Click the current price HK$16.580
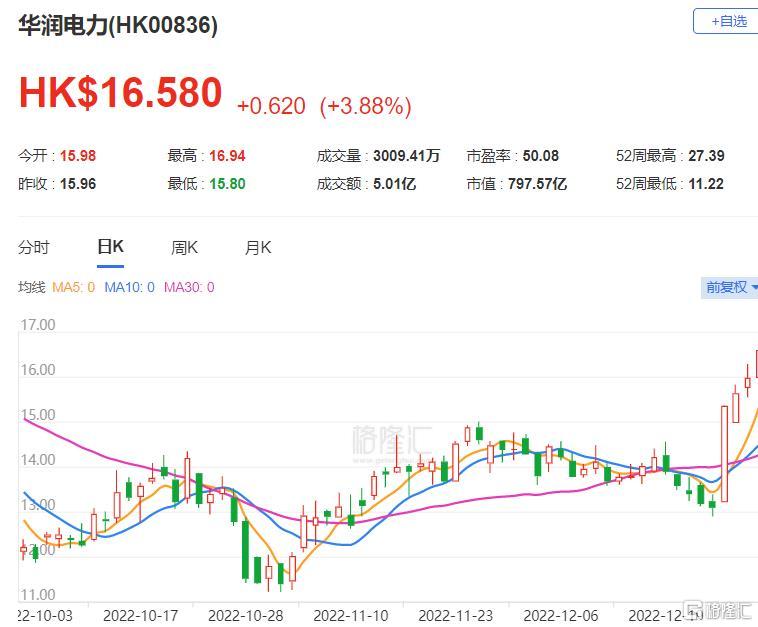The height and width of the screenshot is (627, 758). pos(120,92)
